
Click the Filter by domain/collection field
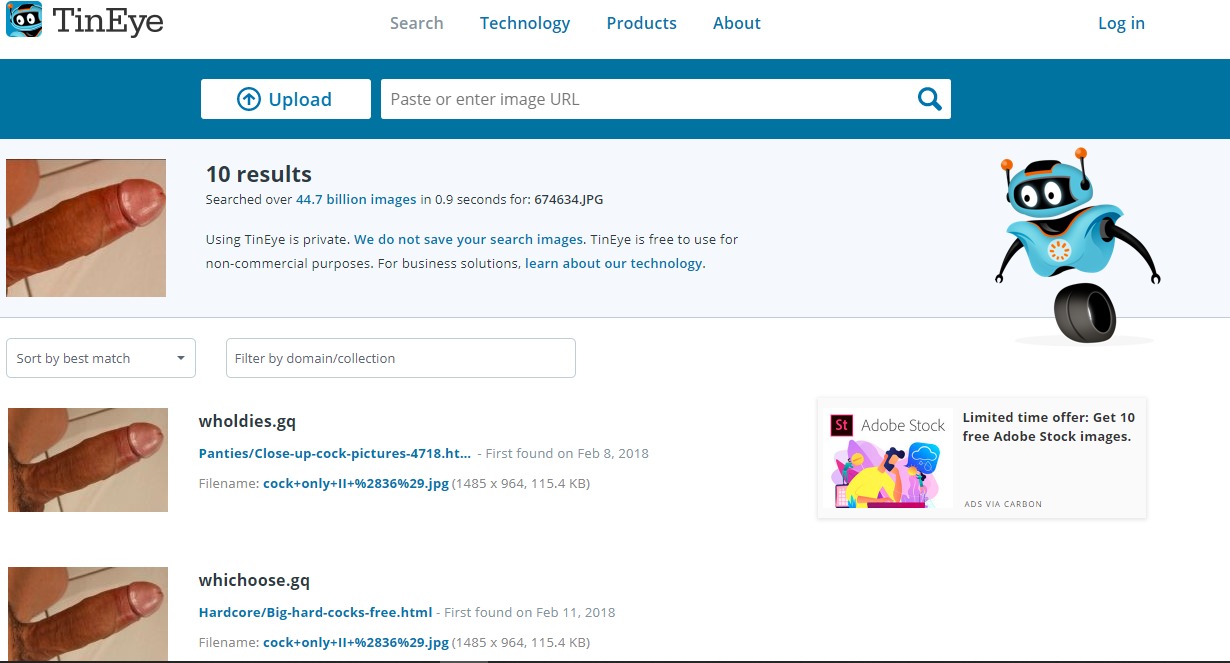(400, 358)
